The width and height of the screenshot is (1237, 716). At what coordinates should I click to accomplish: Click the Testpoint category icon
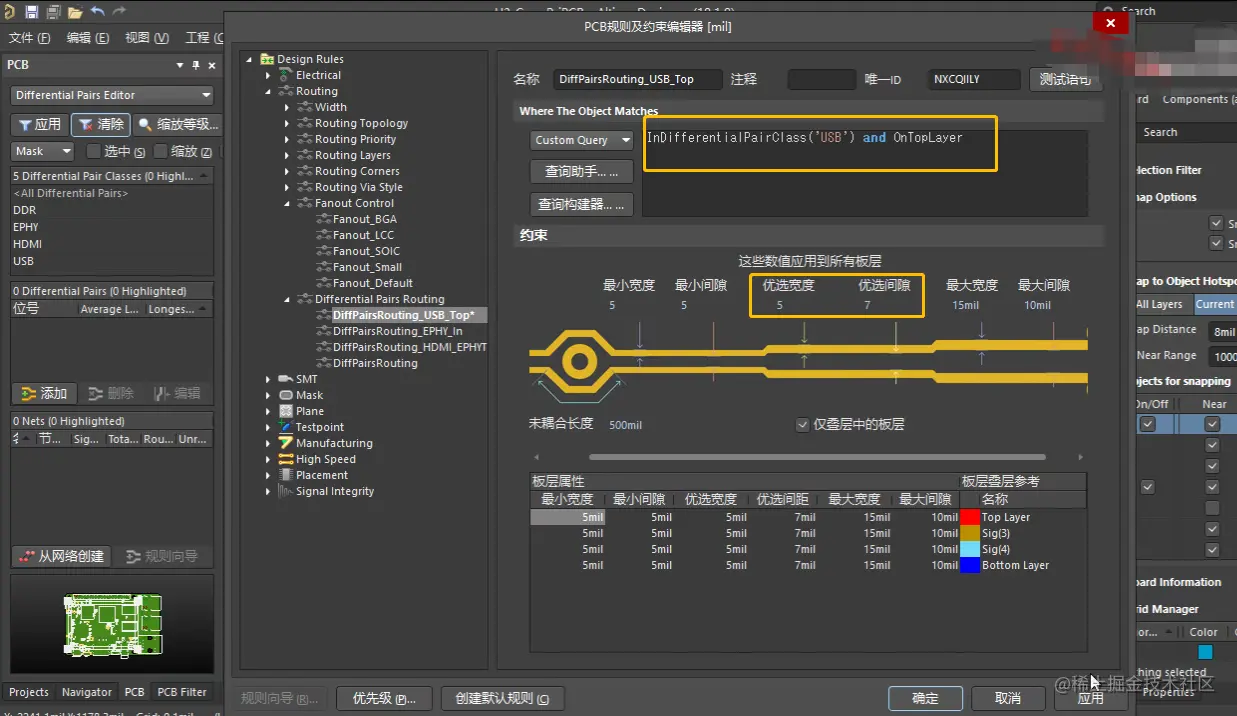tap(286, 427)
